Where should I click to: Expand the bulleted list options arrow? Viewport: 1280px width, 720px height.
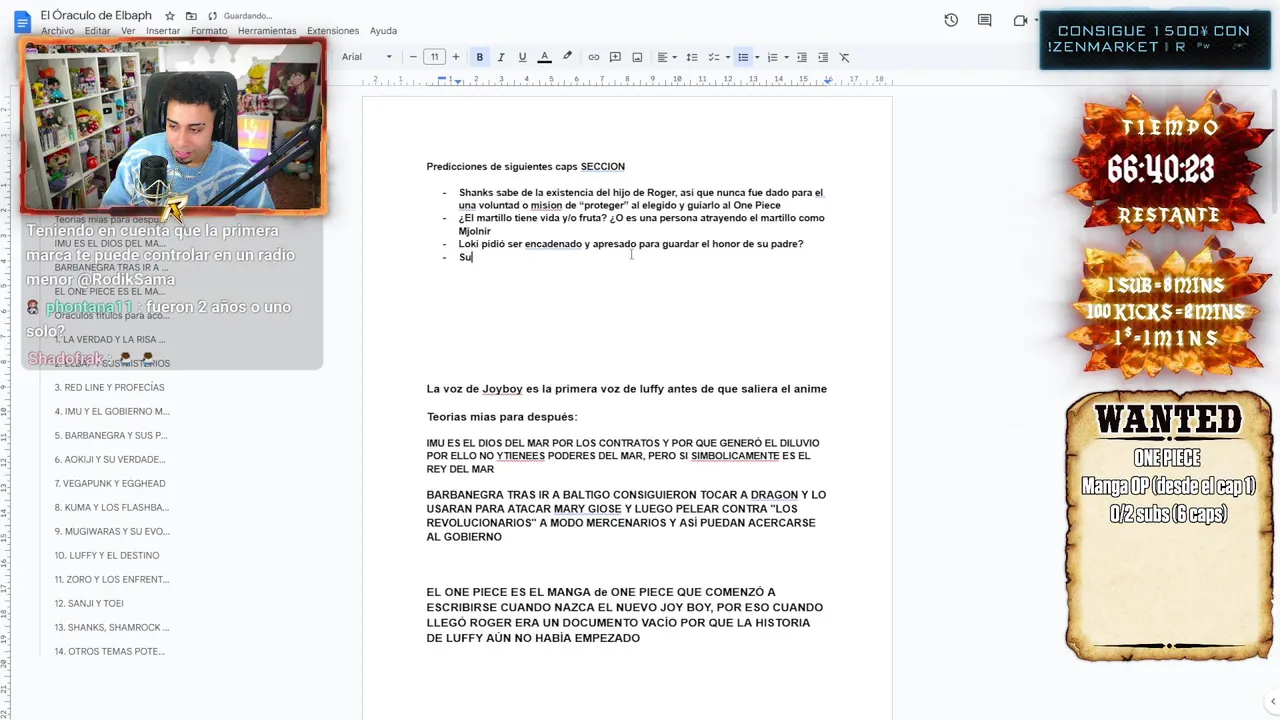757,57
